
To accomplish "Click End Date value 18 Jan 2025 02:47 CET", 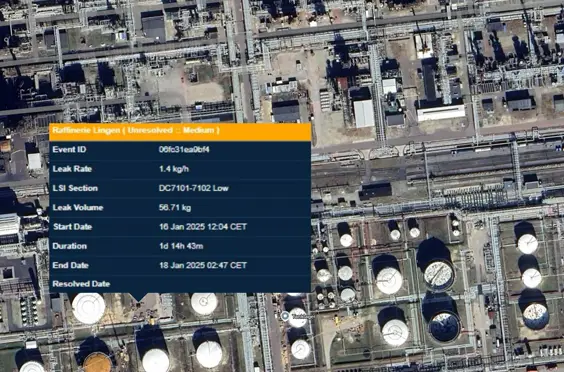I will point(203,265).
